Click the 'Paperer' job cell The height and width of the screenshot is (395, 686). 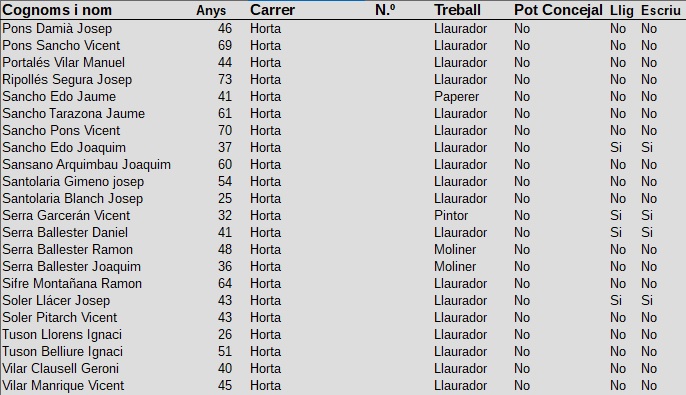[456, 97]
